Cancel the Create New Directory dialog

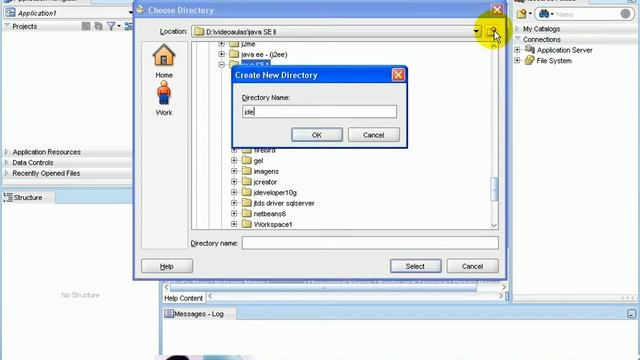(x=373, y=135)
